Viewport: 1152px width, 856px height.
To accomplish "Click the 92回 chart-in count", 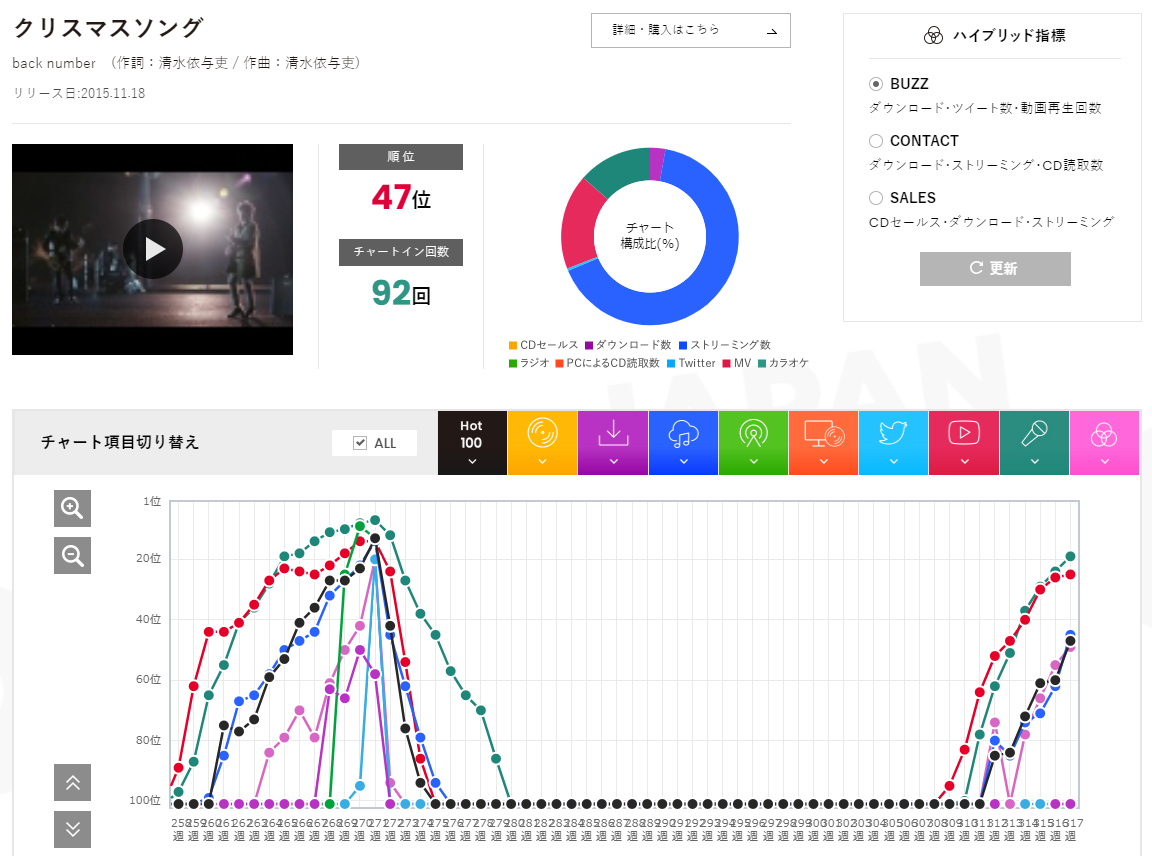I will 401,293.
